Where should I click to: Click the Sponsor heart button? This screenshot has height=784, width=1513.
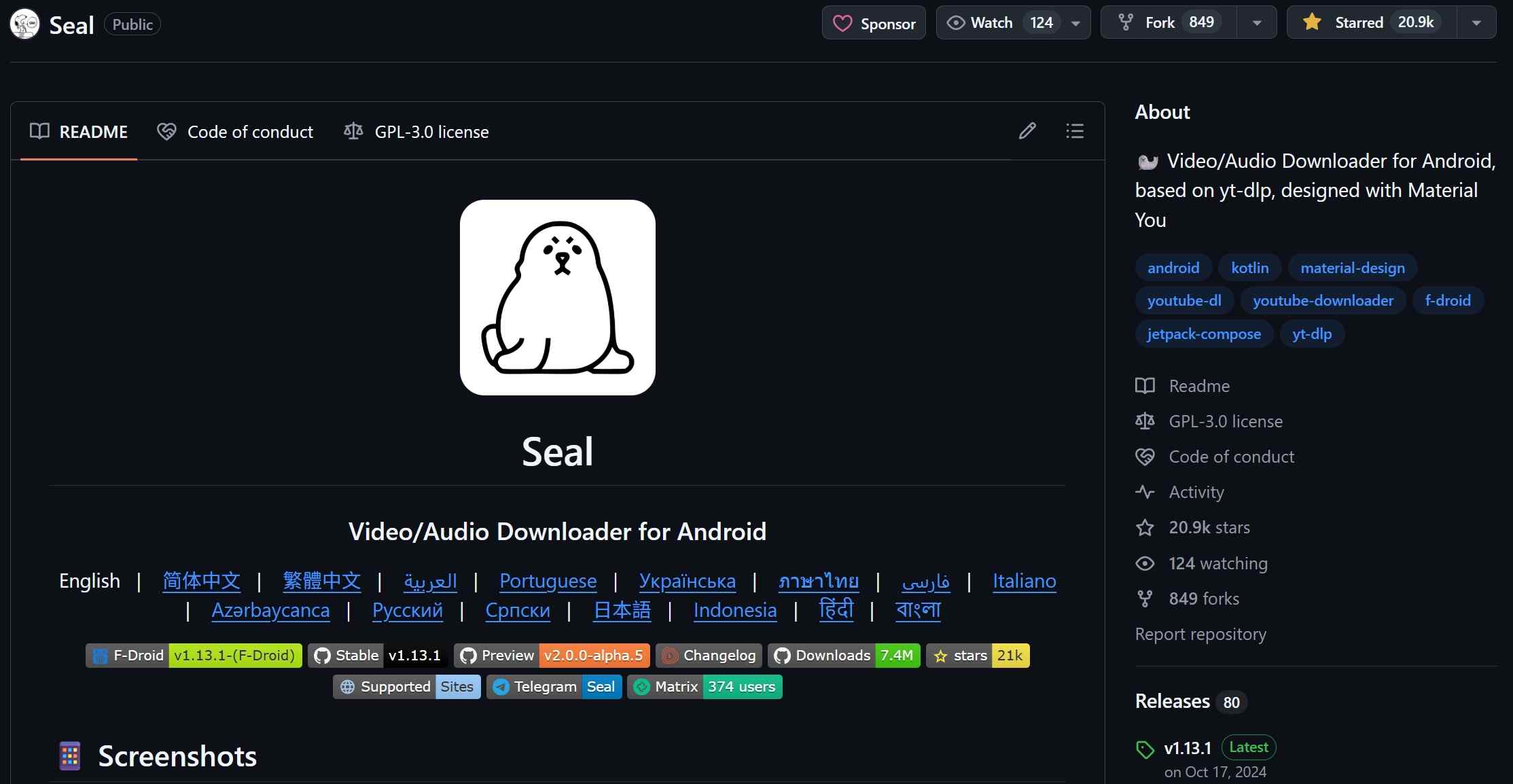point(874,23)
